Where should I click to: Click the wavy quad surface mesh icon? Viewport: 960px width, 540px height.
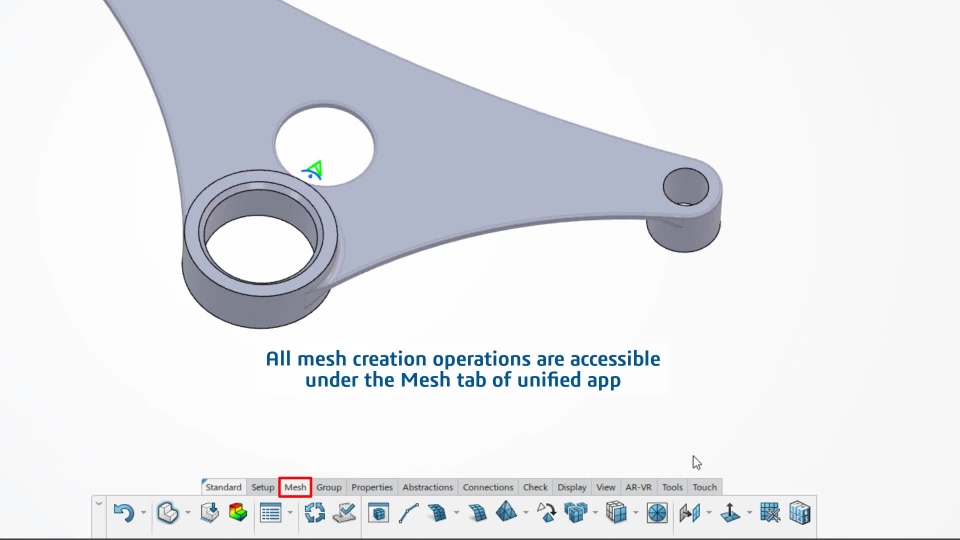(478, 512)
